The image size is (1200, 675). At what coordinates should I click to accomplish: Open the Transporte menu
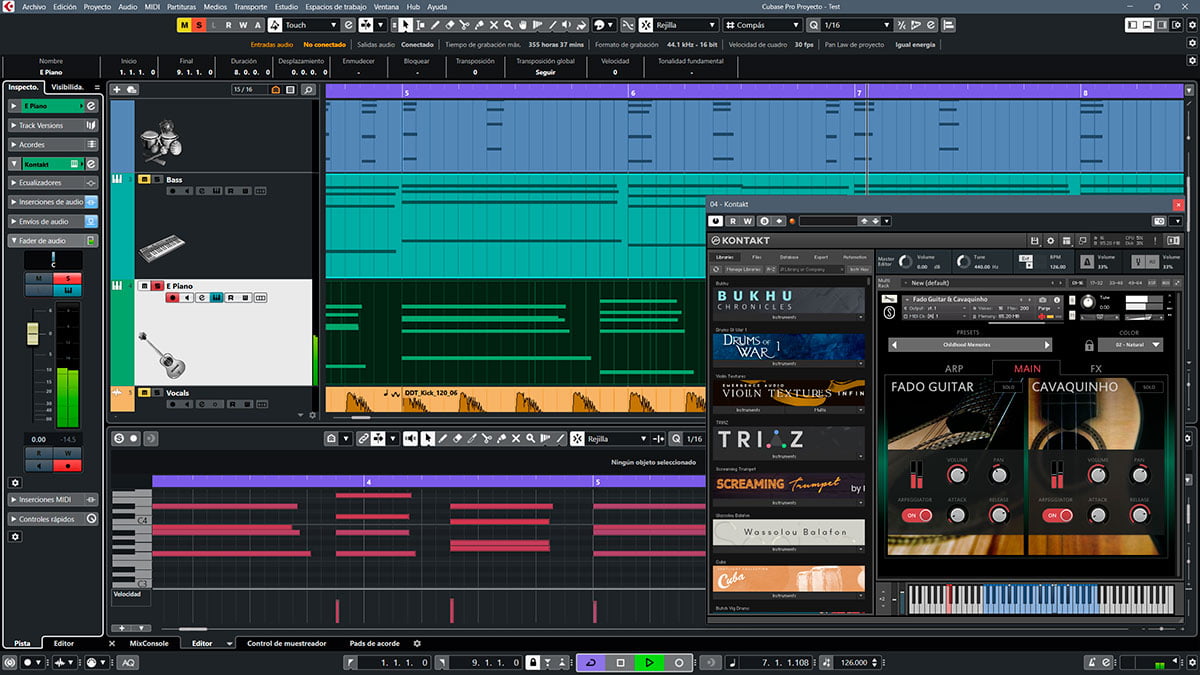[x=250, y=6]
